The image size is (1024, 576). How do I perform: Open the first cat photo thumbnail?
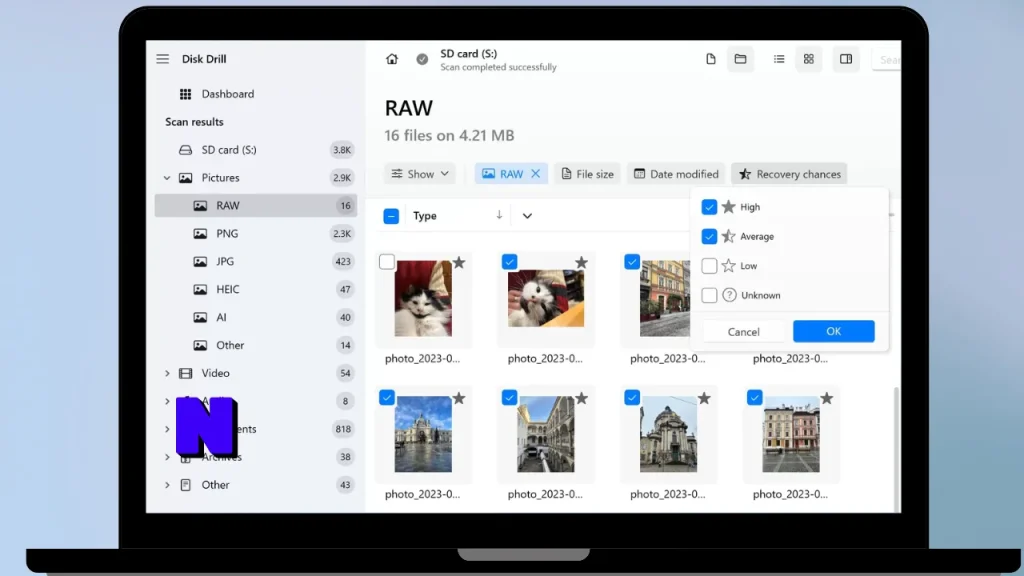point(423,298)
